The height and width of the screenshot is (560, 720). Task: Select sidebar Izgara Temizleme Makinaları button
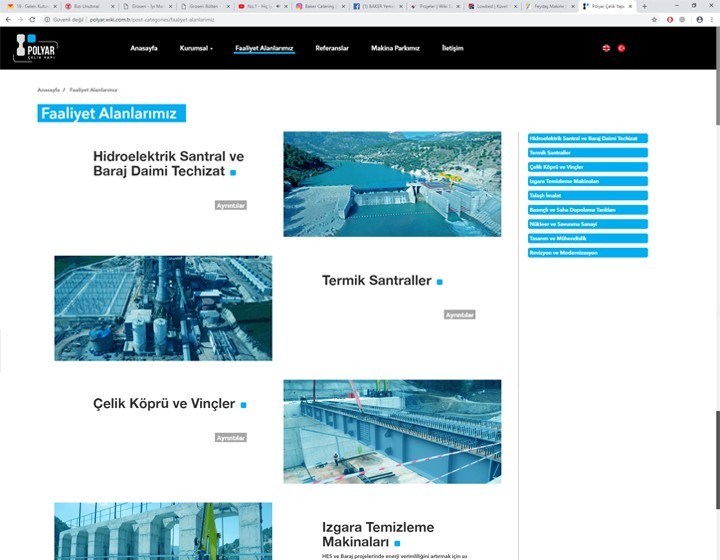point(588,181)
